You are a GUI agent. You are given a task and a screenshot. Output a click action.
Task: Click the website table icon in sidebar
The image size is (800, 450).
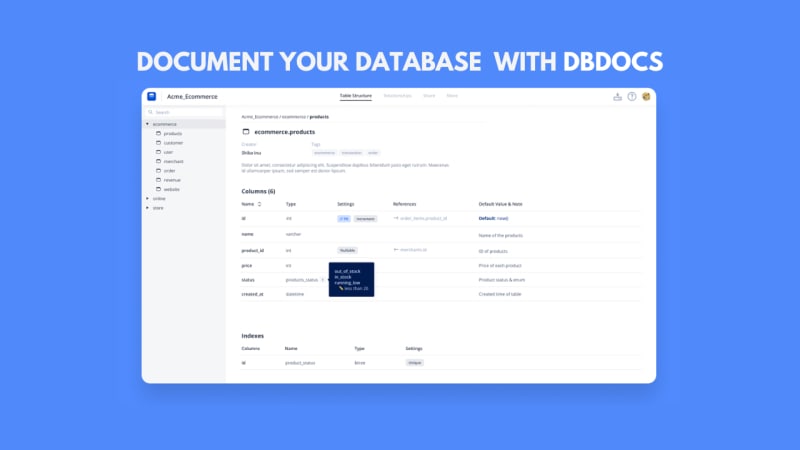click(x=158, y=189)
